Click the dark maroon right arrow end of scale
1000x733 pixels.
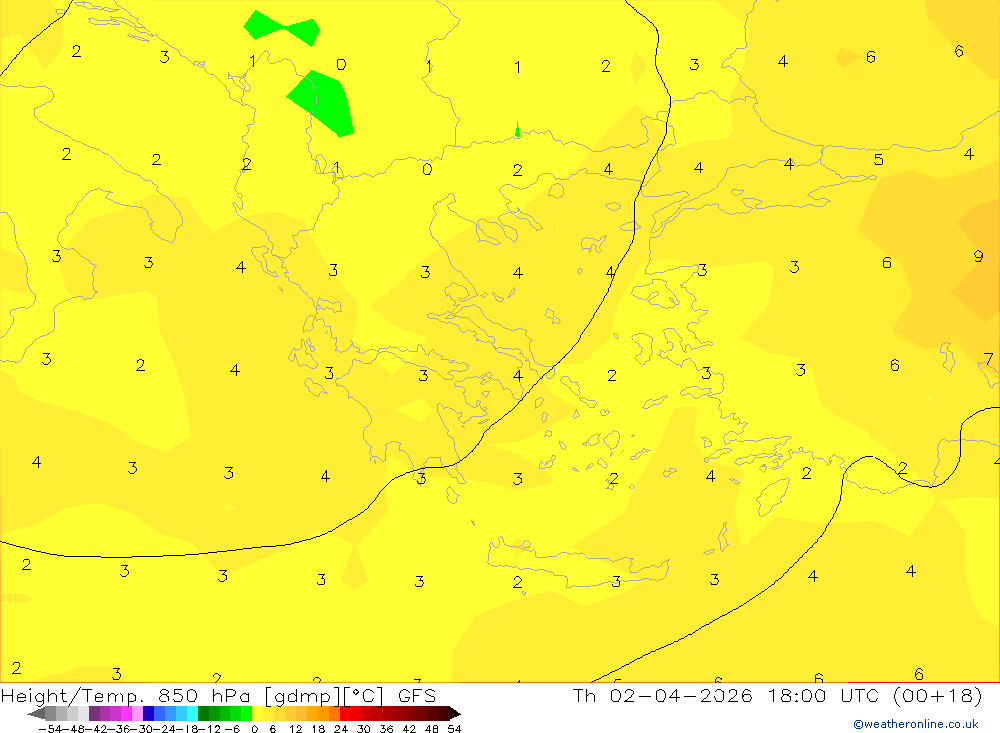click(455, 714)
